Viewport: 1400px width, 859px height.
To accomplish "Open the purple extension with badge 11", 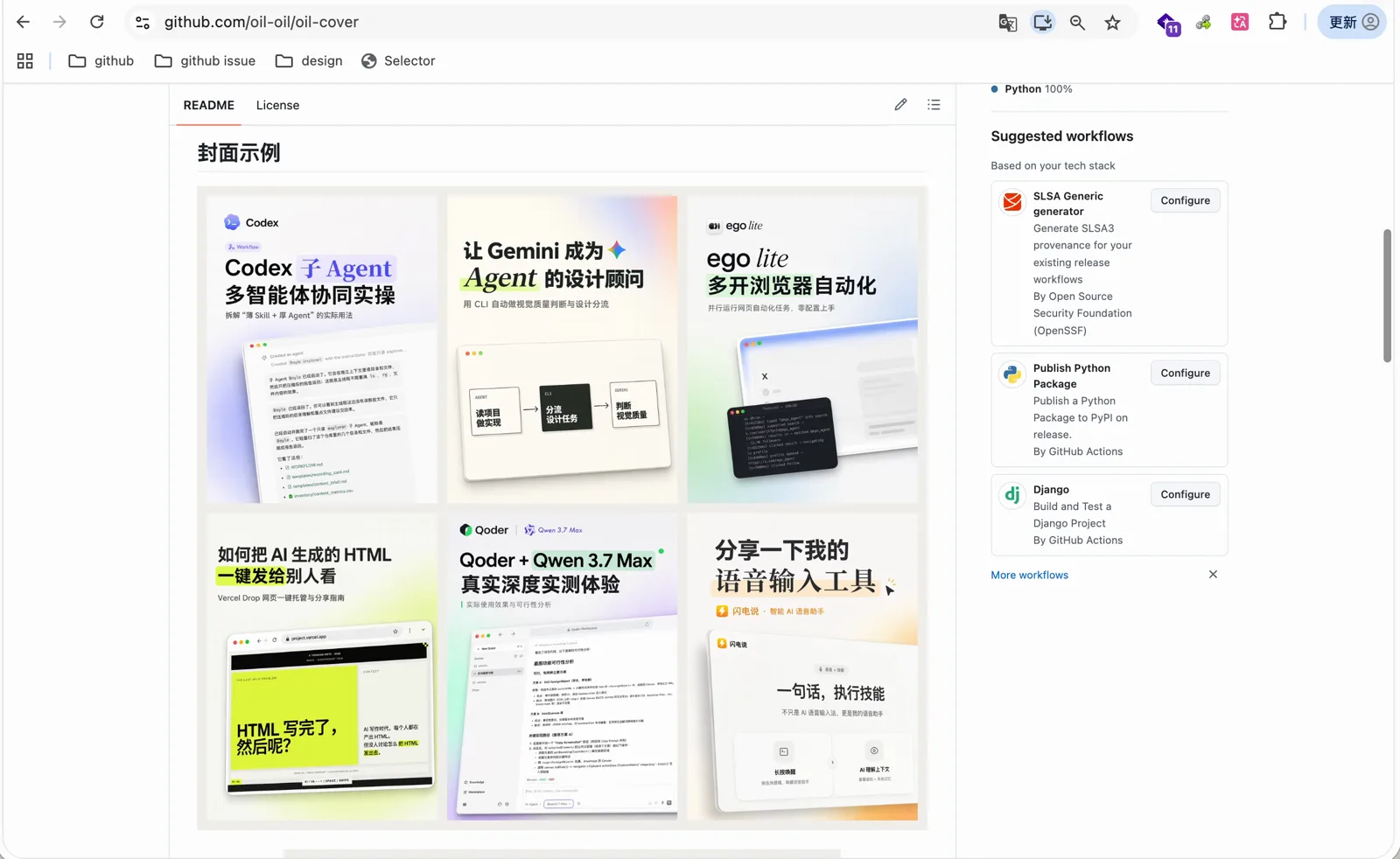I will coord(1168,24).
